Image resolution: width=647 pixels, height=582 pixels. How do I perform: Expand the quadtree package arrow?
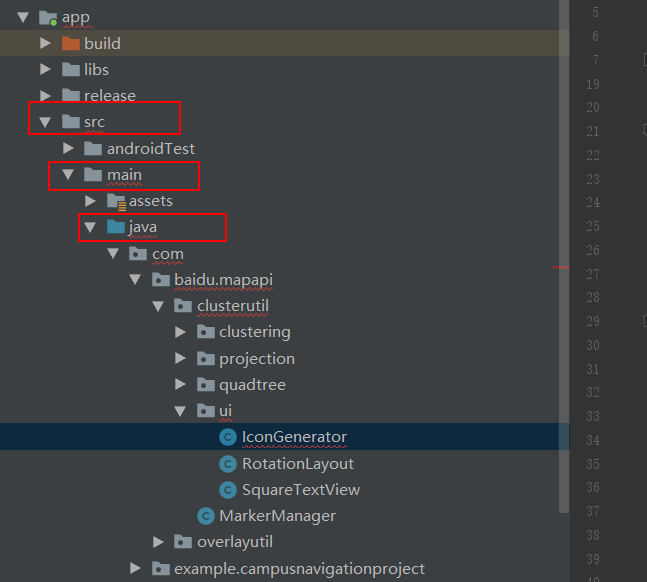pyautogui.click(x=180, y=384)
